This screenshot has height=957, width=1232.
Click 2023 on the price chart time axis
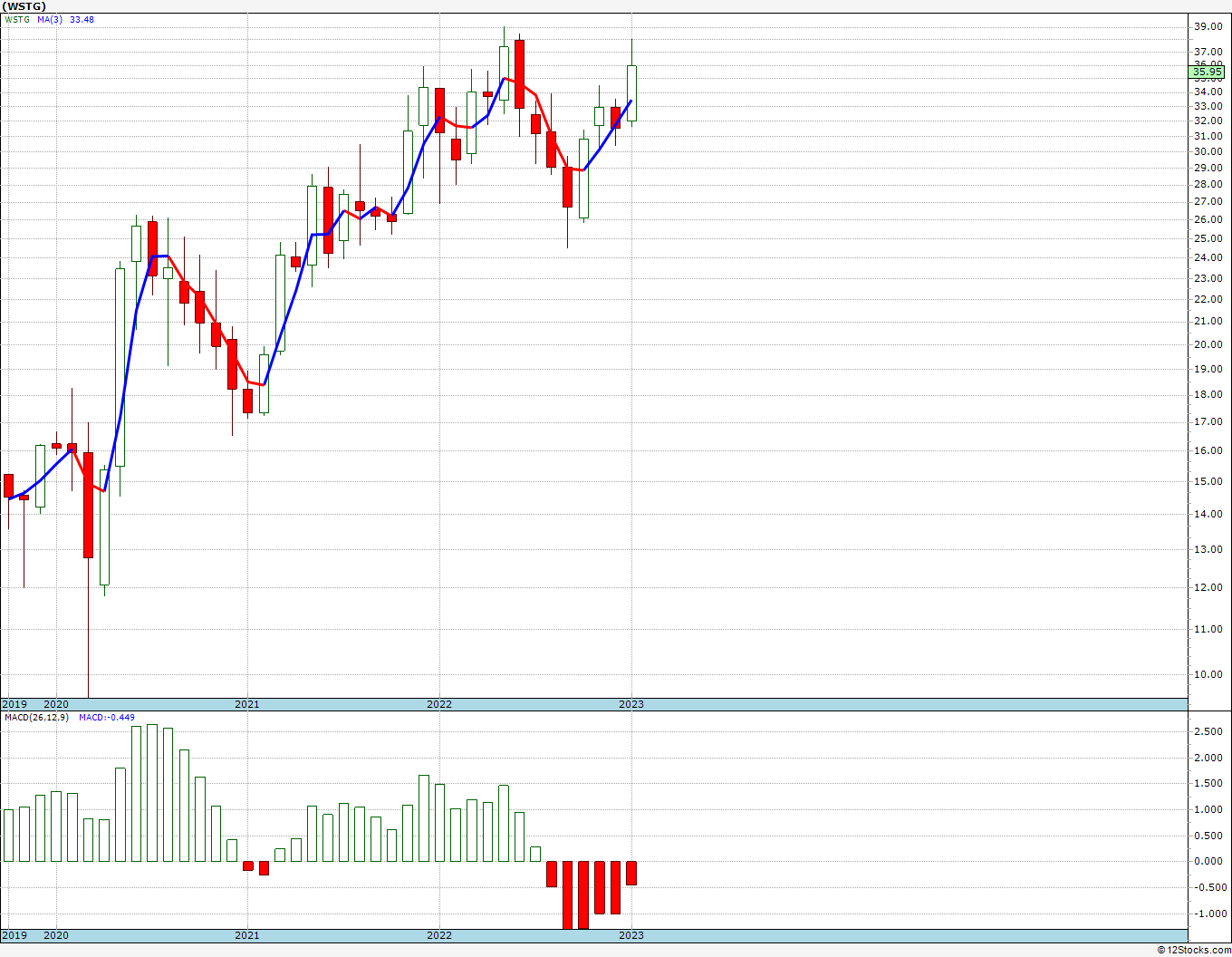(x=631, y=704)
